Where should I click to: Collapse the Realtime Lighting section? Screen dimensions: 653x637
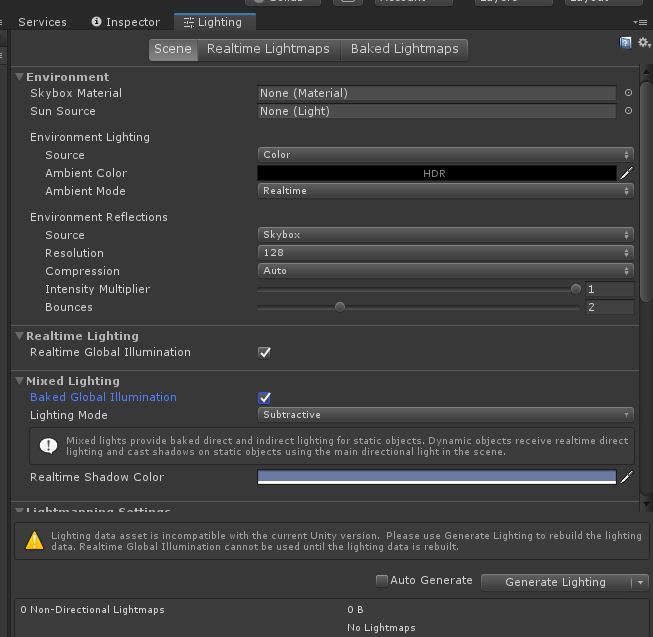[19, 336]
